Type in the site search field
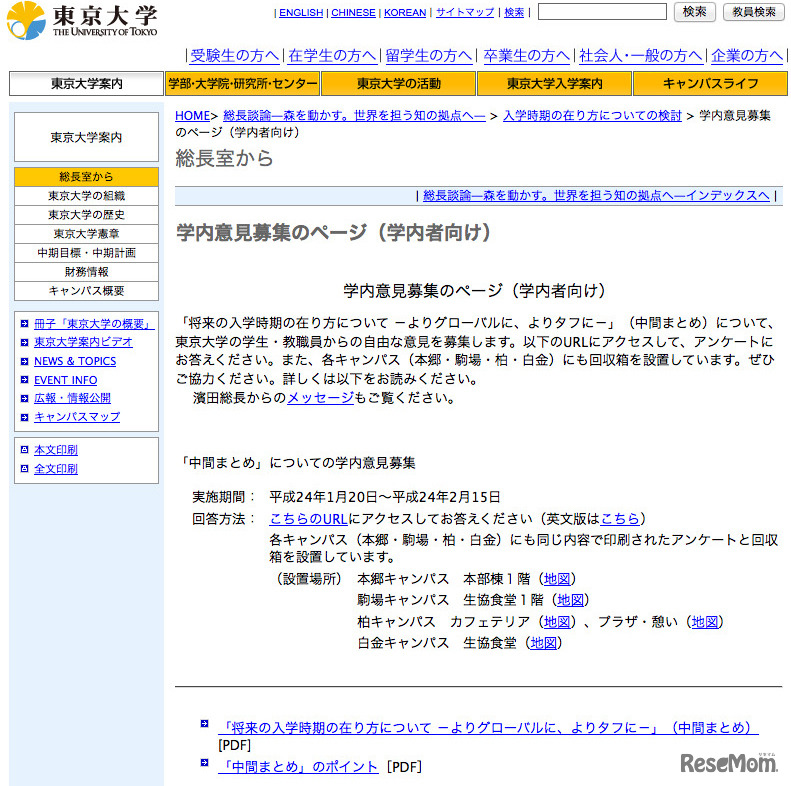Viewport: 791px width, 786px height. click(x=602, y=12)
